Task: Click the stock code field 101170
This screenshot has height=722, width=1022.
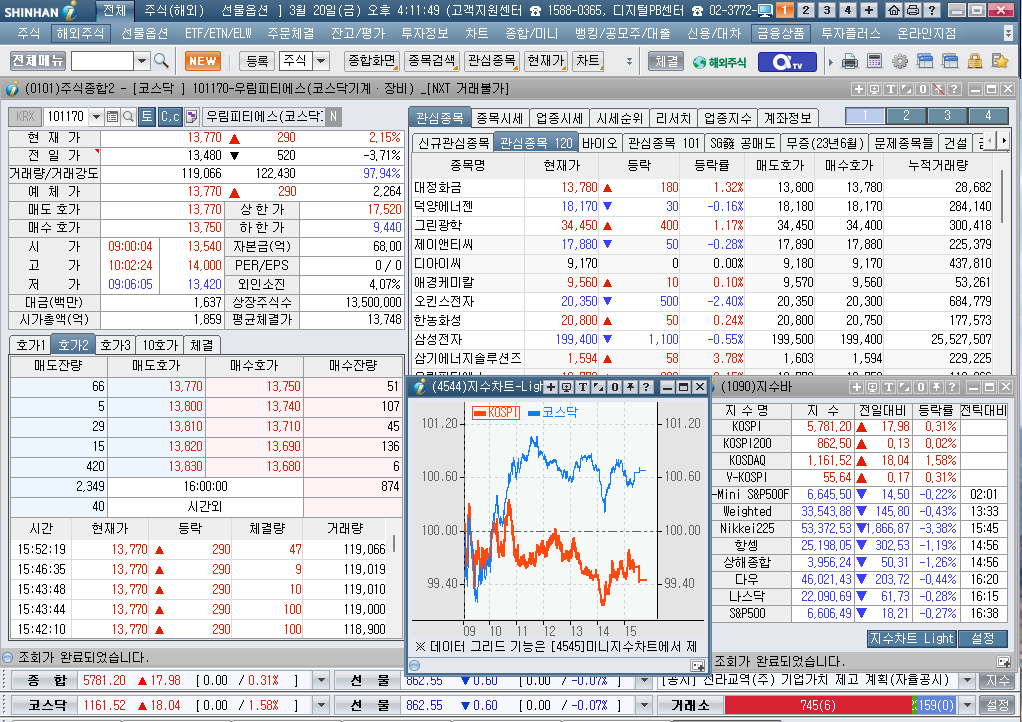Action: tap(66, 117)
